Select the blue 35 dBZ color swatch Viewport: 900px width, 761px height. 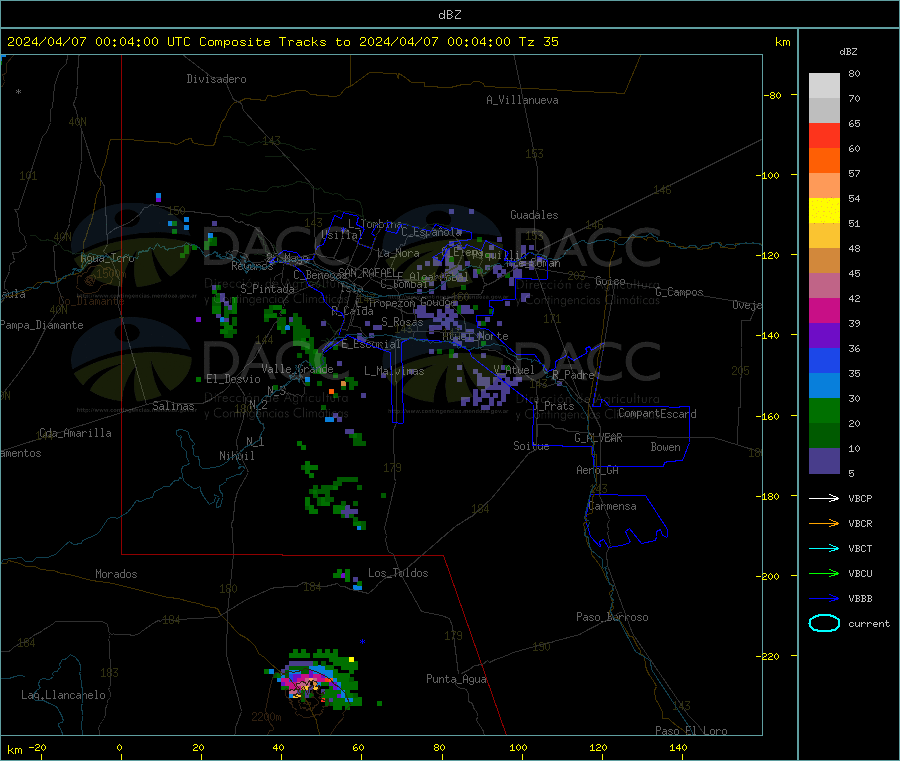(x=824, y=360)
